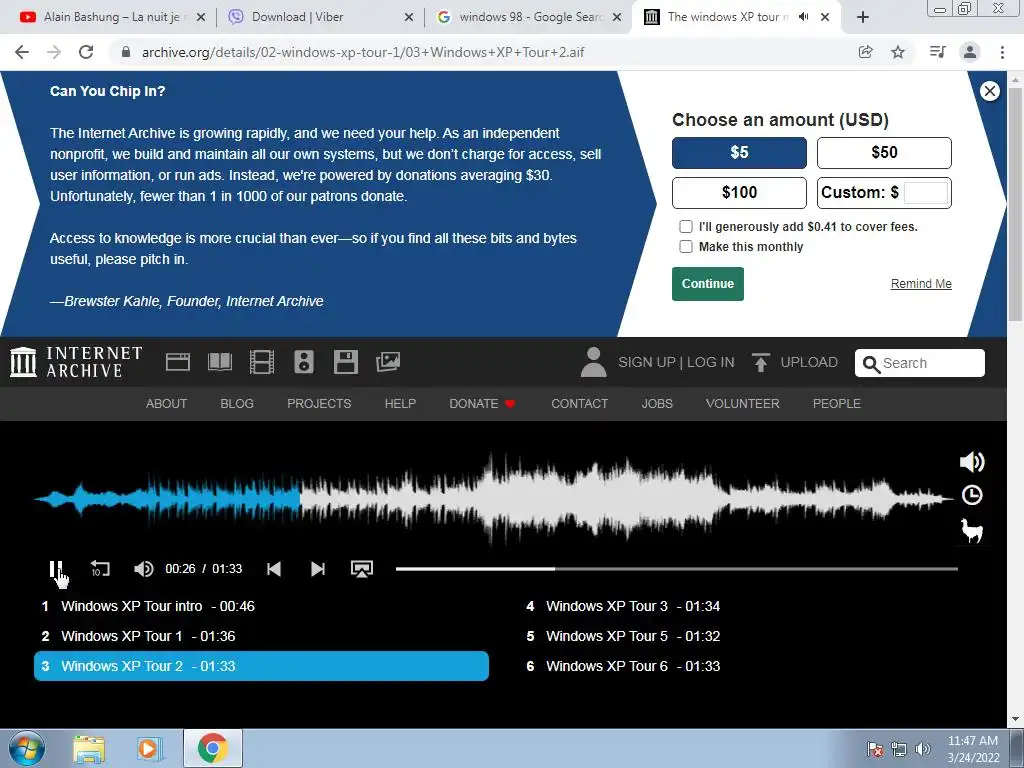Image resolution: width=1024 pixels, height=768 pixels.
Task: Close the donation banner
Action: point(990,91)
